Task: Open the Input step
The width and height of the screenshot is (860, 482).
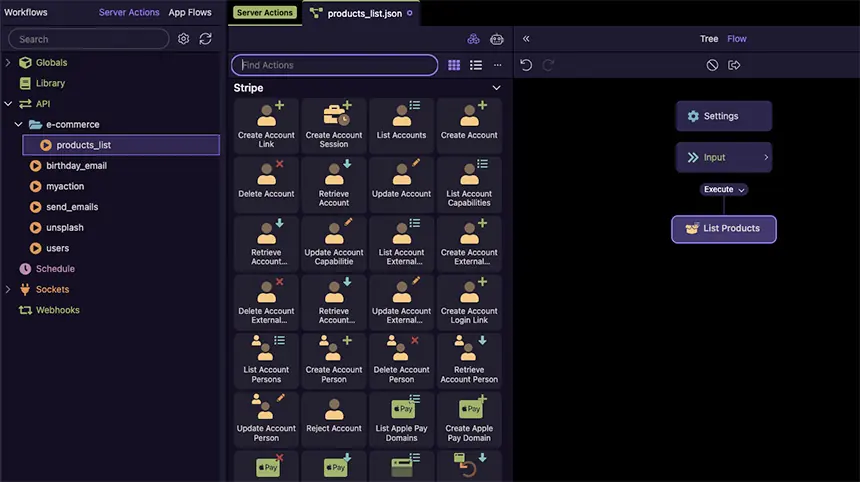Action: [723, 157]
